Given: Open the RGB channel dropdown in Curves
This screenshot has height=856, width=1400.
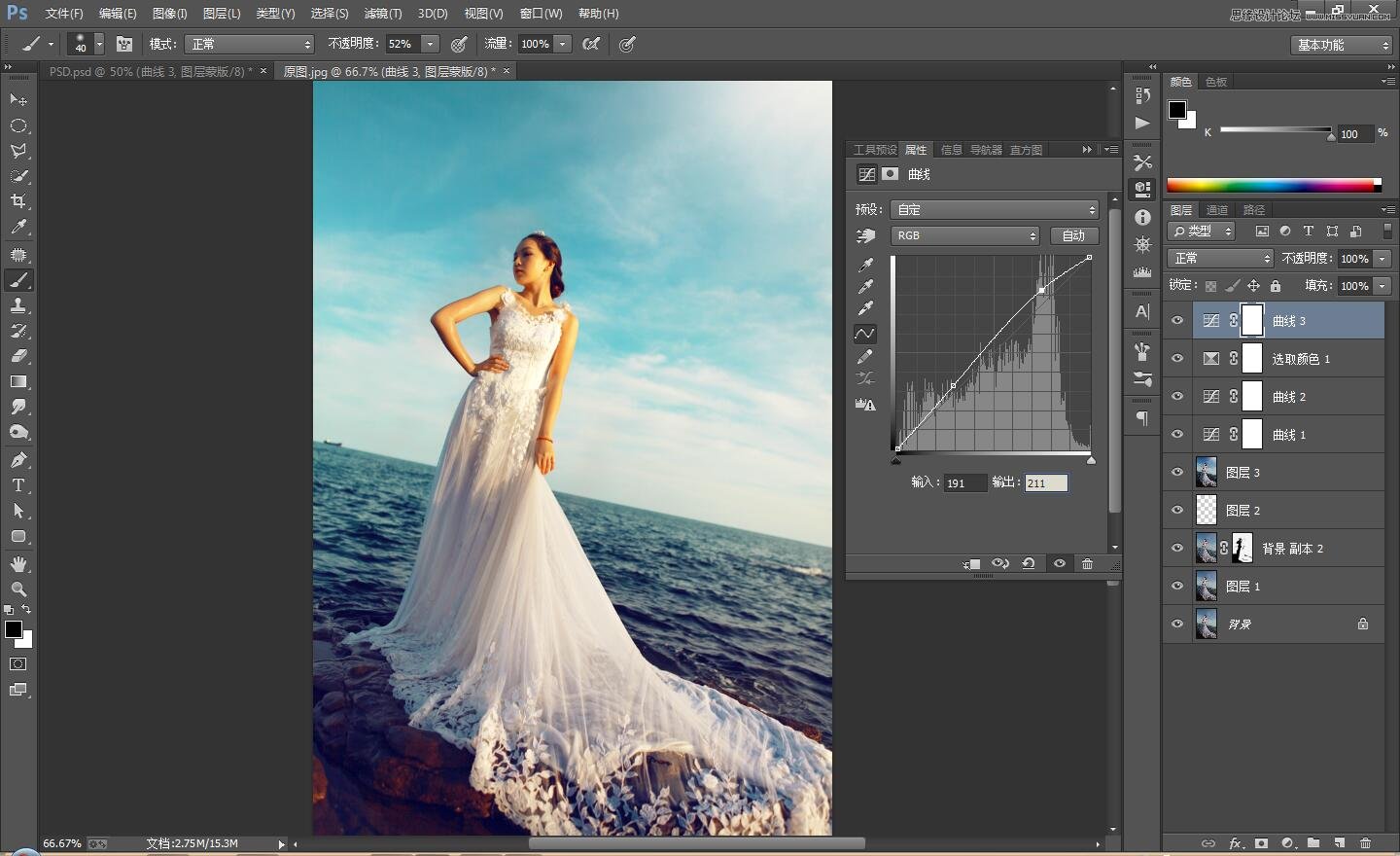Looking at the screenshot, I should click(965, 236).
